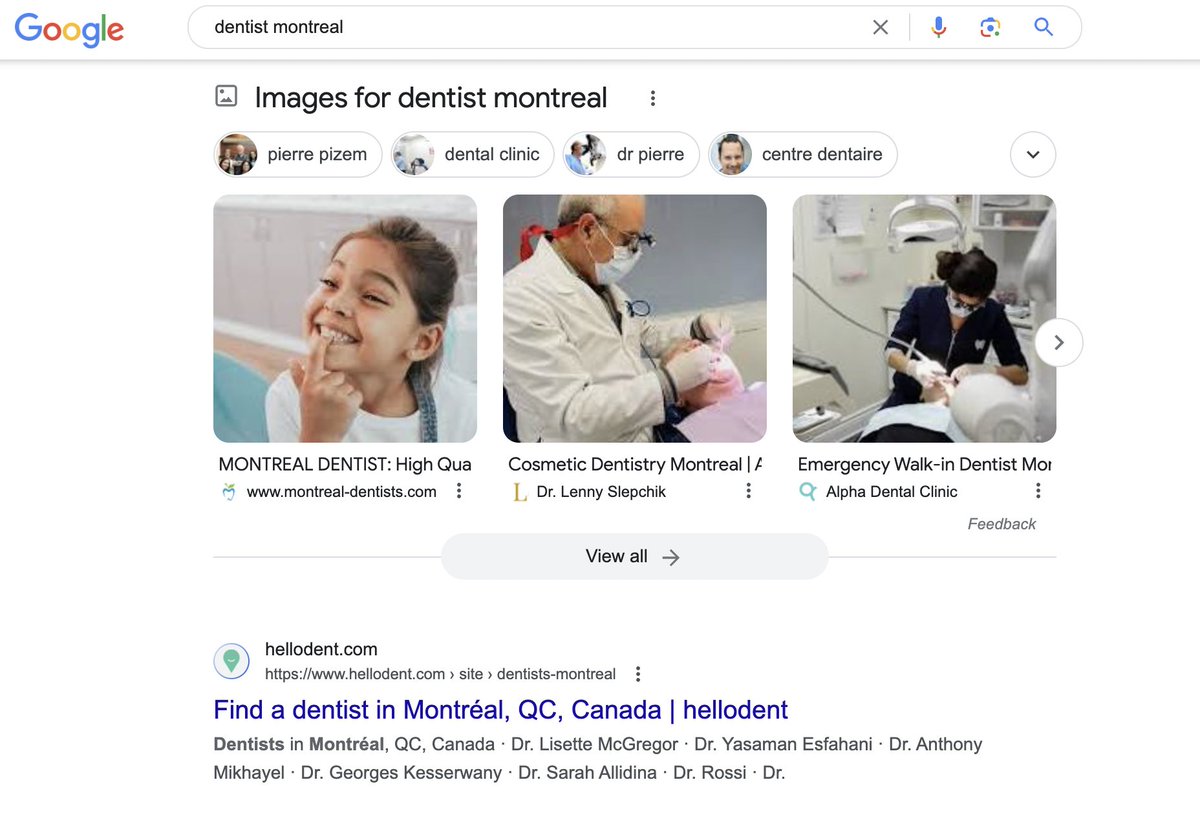Click the magnifying glass search button
This screenshot has width=1200, height=813.
[1043, 28]
